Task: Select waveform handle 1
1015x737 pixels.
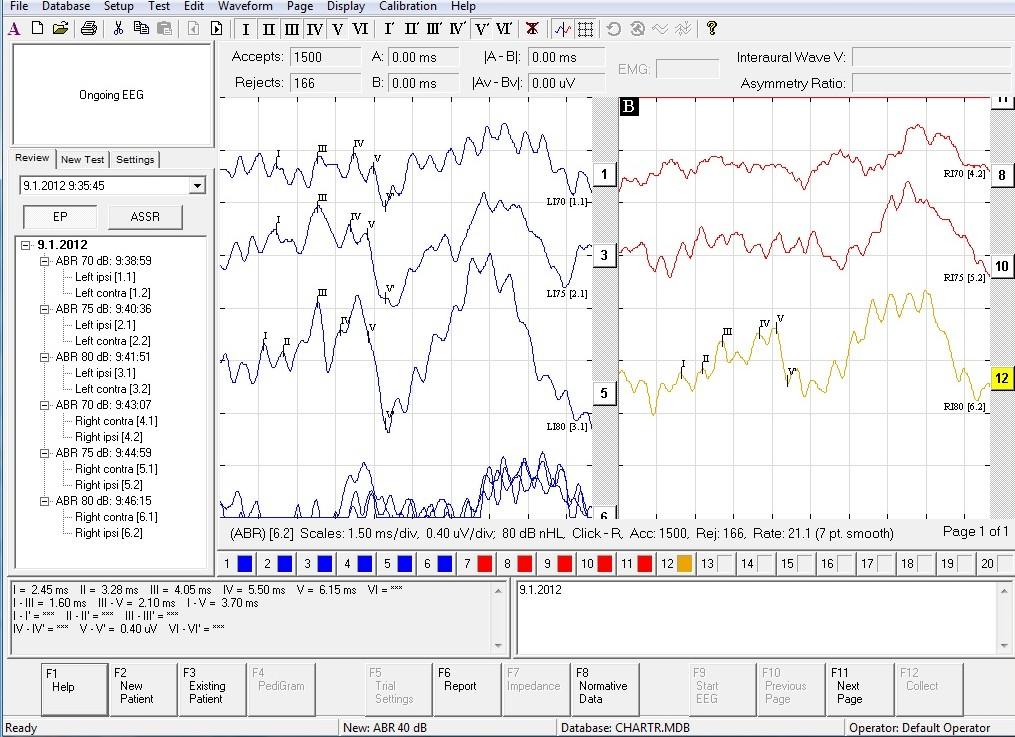Action: coord(604,174)
